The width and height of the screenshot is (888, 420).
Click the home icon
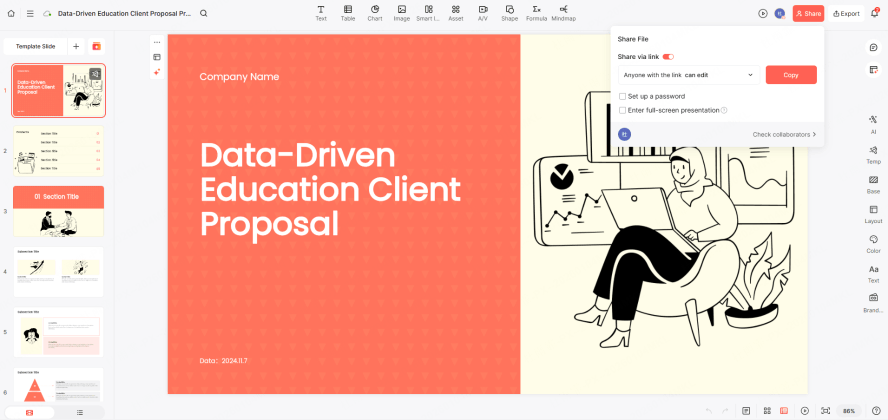click(12, 14)
